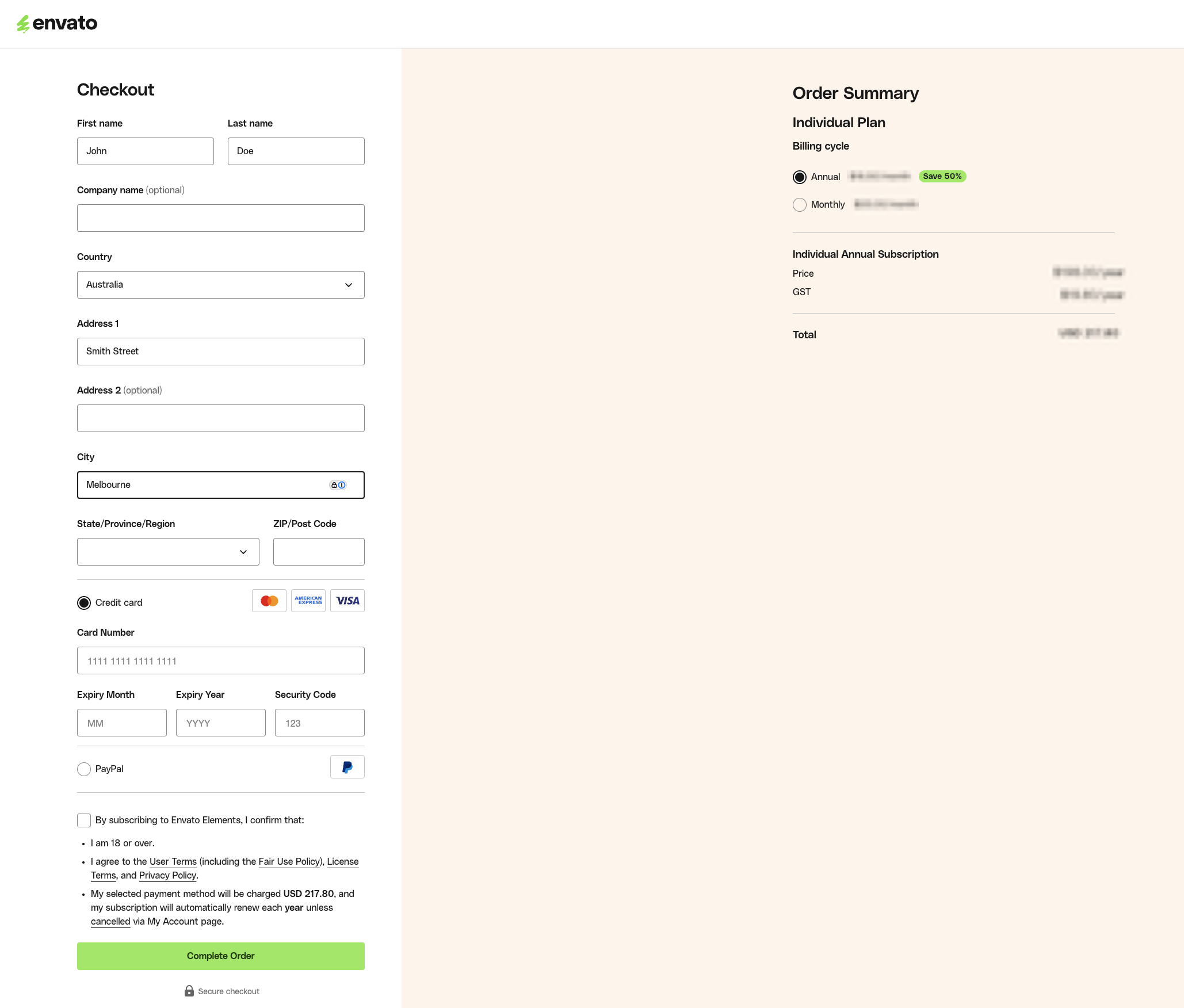Select the Annual billing cycle
The image size is (1184, 1008).
click(x=799, y=177)
